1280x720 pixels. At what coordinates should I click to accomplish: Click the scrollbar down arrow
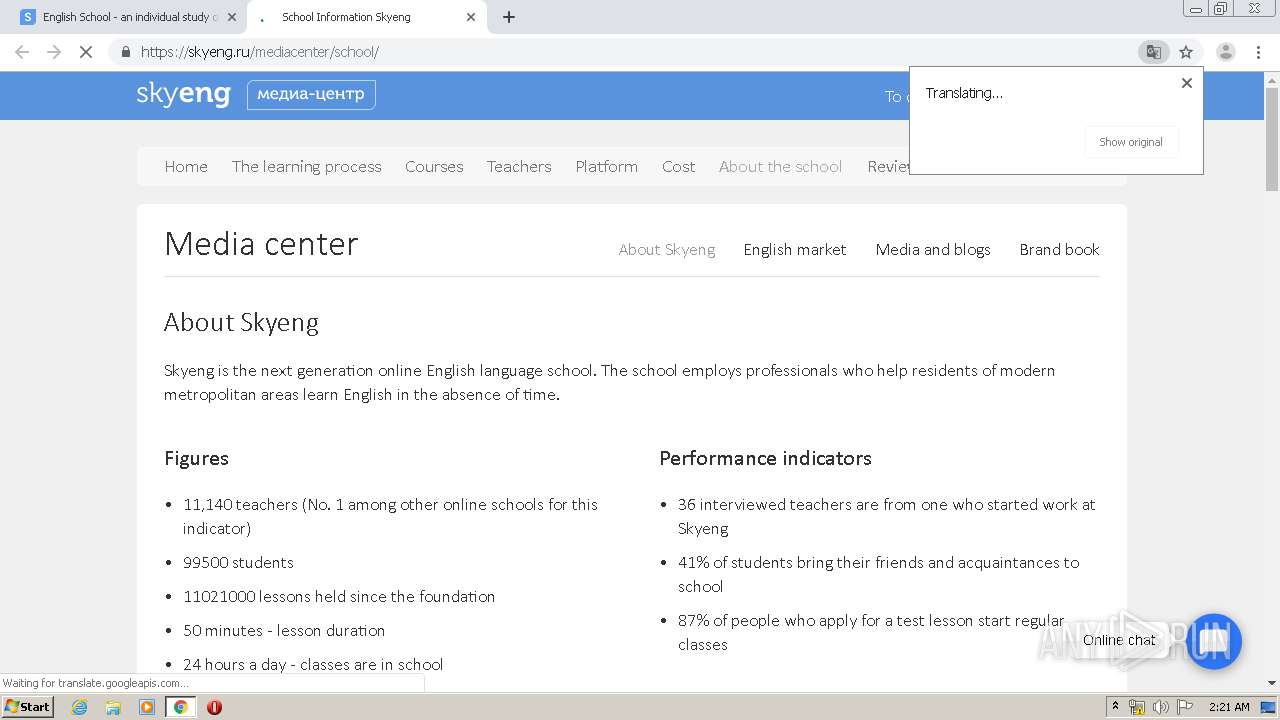click(1272, 683)
